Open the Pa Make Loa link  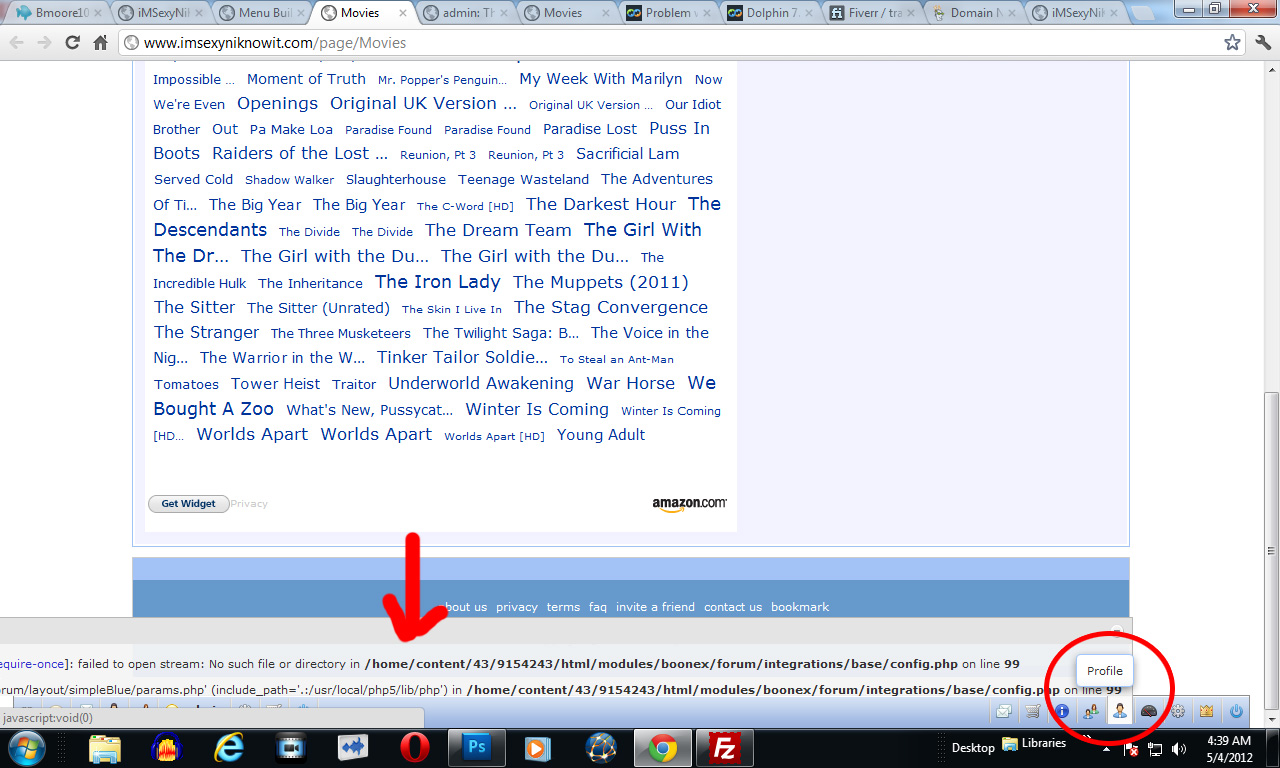click(291, 129)
